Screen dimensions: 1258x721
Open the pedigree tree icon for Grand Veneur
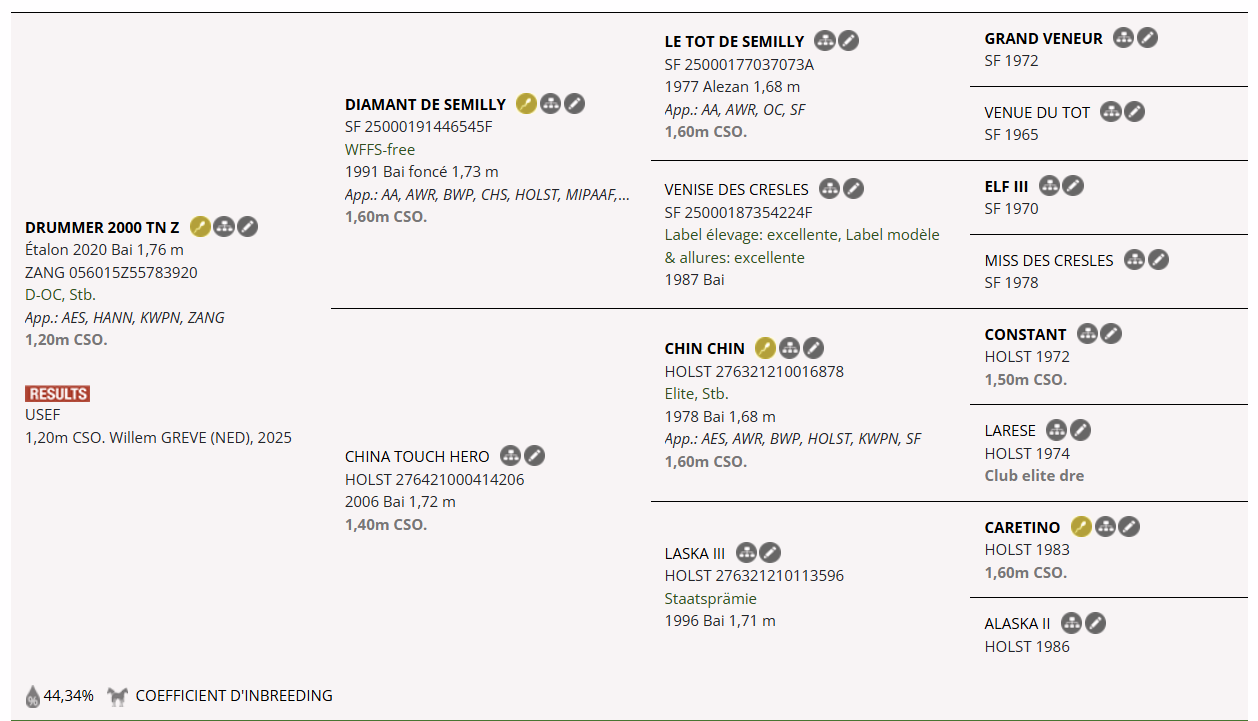click(1123, 38)
